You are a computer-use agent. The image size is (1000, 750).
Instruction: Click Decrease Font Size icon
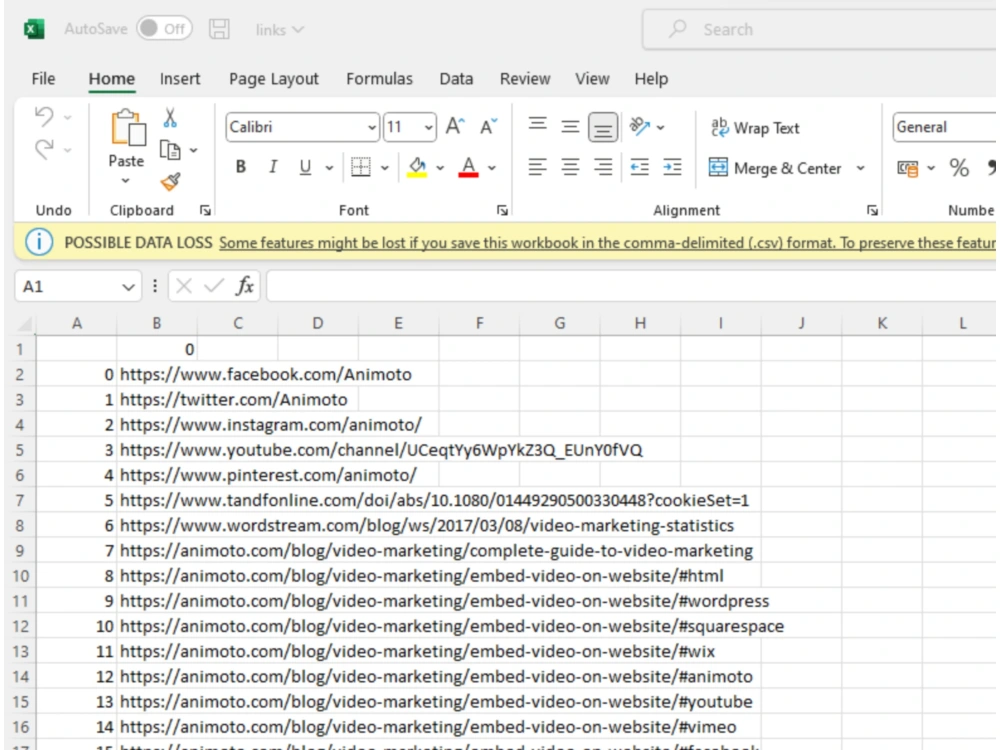click(489, 126)
